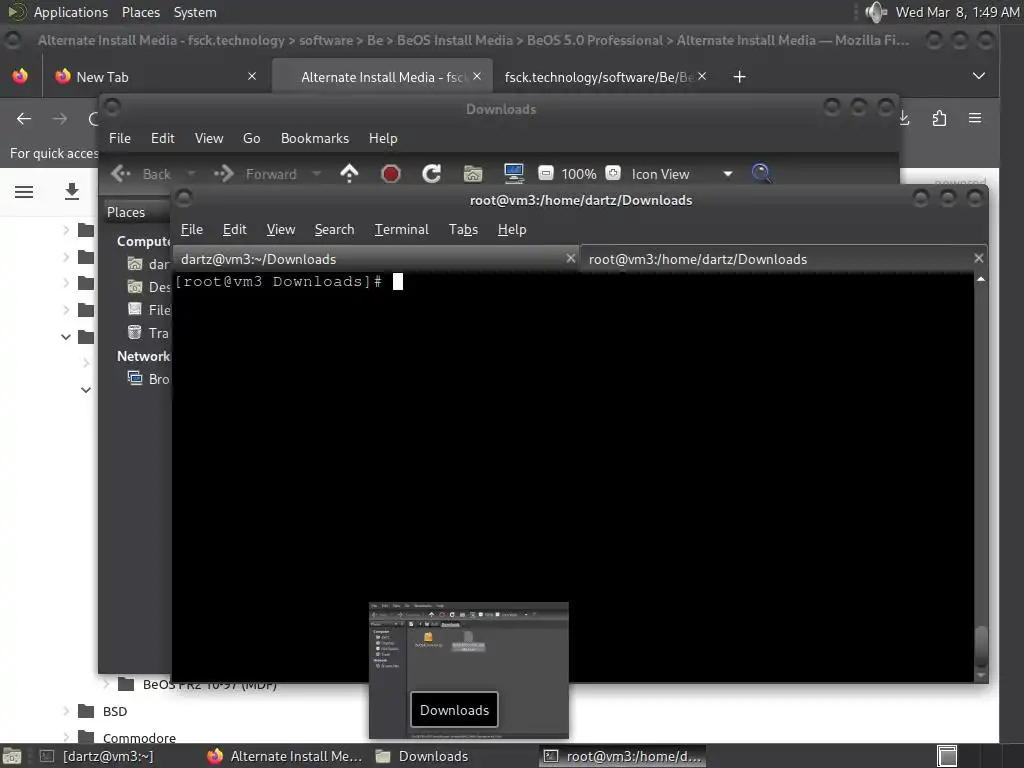Click the Forward arrow in Downloads file manager
The width and height of the screenshot is (1024, 768).
pyautogui.click(x=255, y=174)
